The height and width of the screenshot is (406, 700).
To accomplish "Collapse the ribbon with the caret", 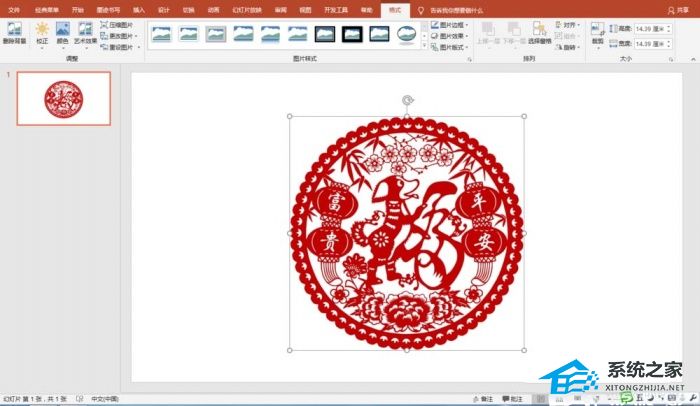I will (x=693, y=59).
